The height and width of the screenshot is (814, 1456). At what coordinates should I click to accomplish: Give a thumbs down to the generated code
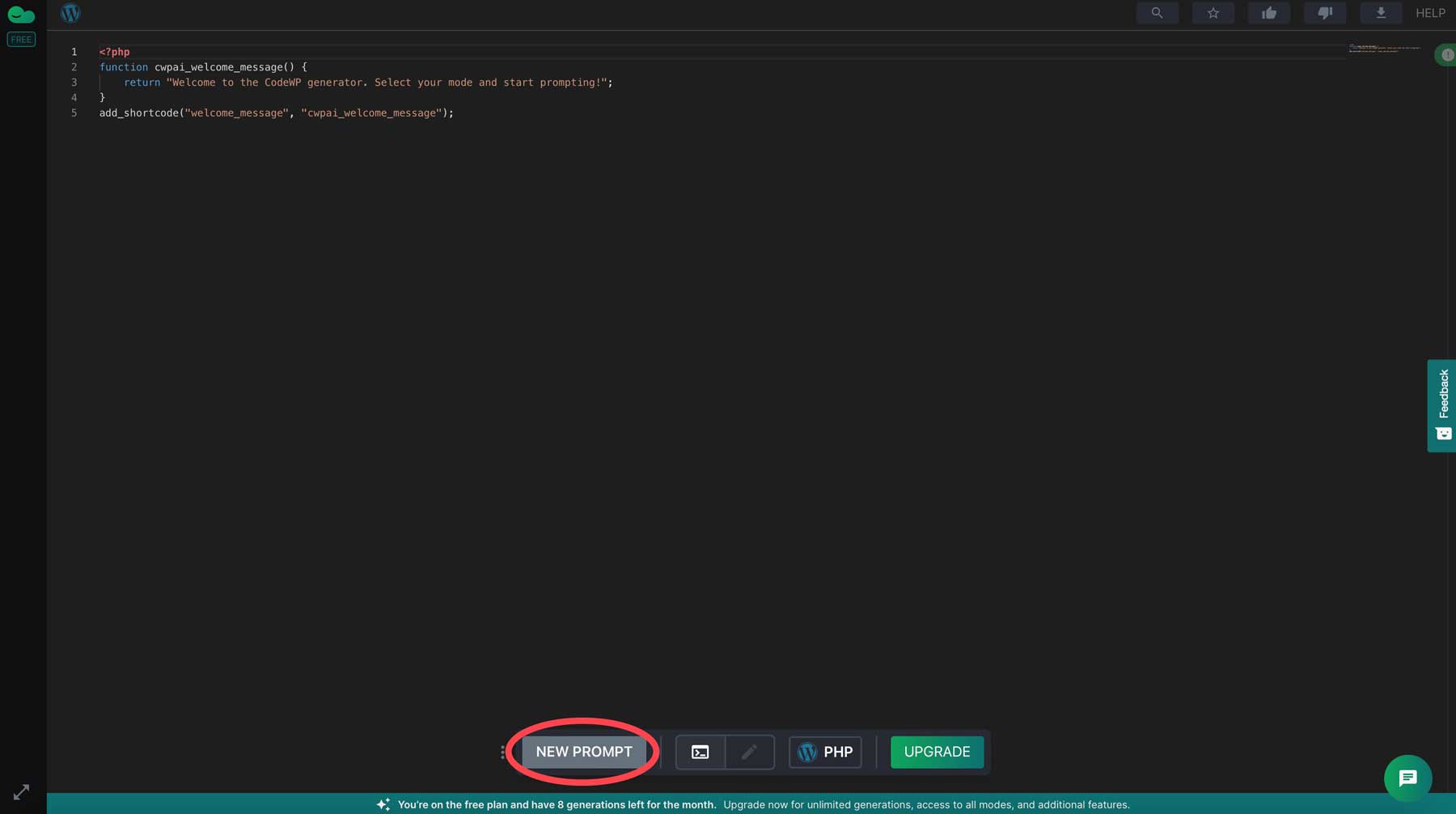[x=1325, y=13]
